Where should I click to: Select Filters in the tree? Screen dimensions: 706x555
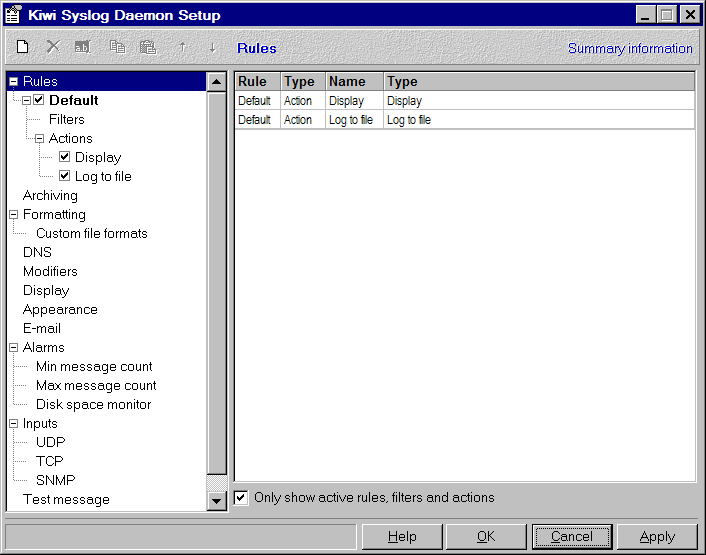click(x=67, y=119)
